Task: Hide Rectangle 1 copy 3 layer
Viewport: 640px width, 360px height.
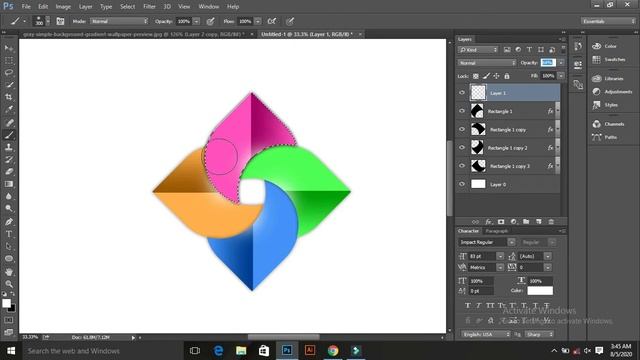Action: coord(462,166)
